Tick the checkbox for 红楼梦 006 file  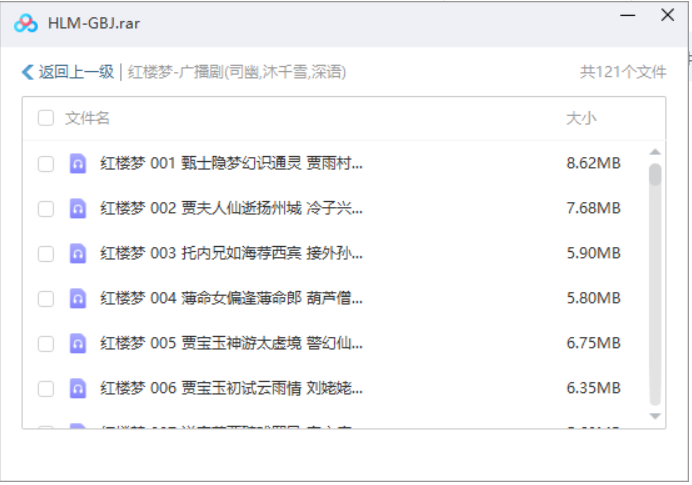(x=46, y=389)
